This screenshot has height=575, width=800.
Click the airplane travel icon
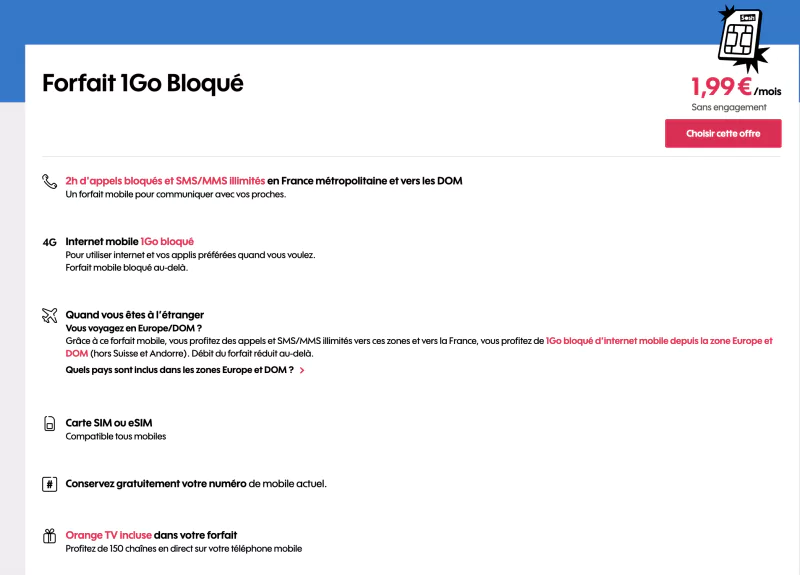click(x=49, y=315)
